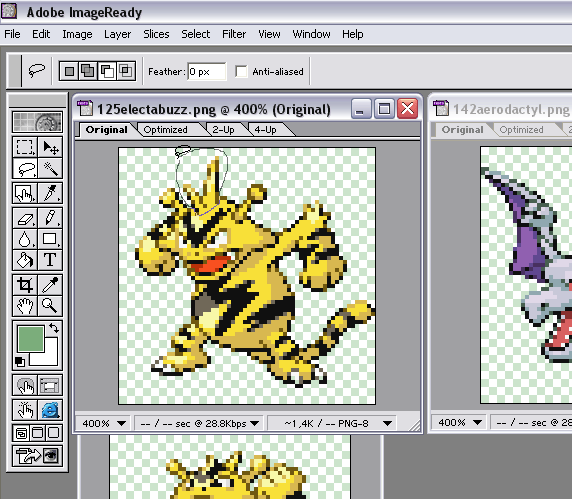Open the Window menu
The height and width of the screenshot is (499, 572).
311,34
